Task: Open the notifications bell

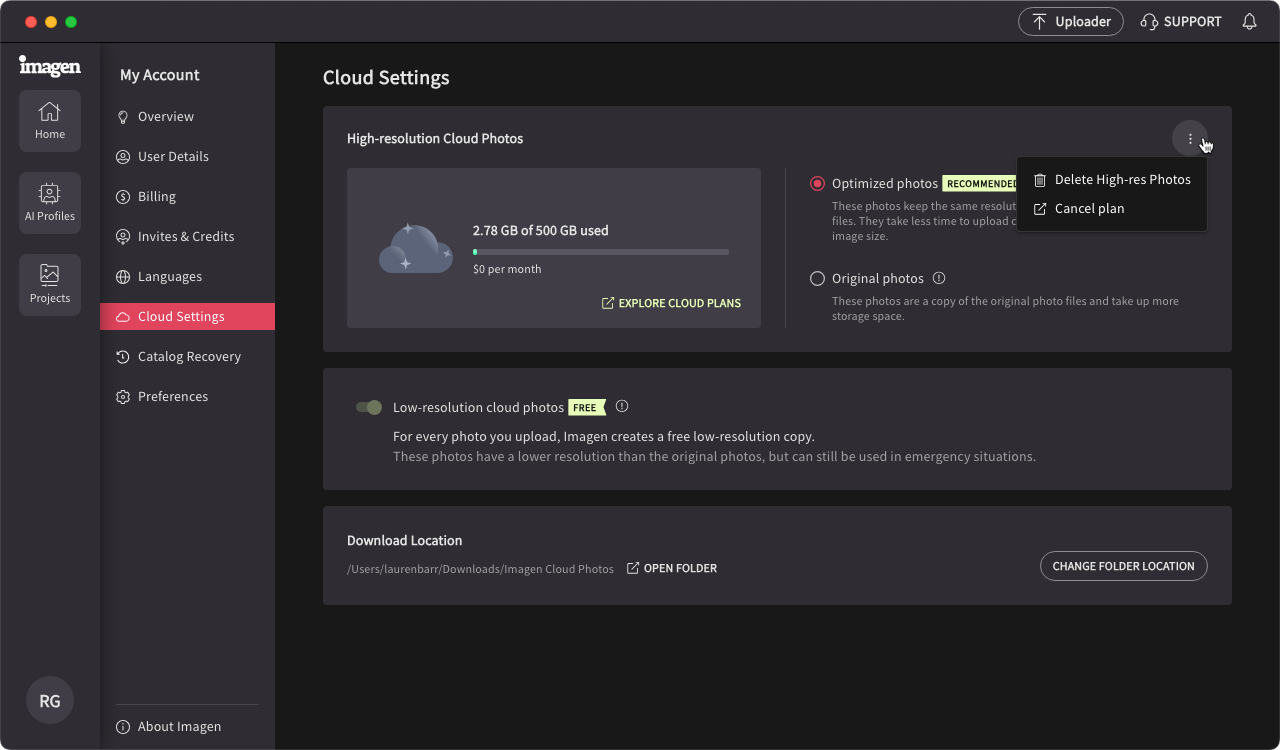Action: 1249,21
